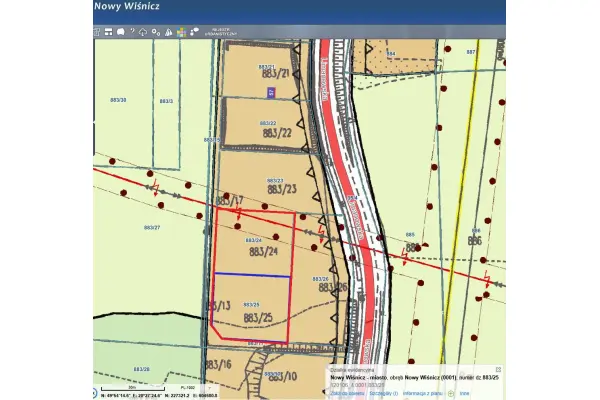The image size is (600, 400).
Task: Click the 'Inne' link in popup
Action: click(464, 393)
